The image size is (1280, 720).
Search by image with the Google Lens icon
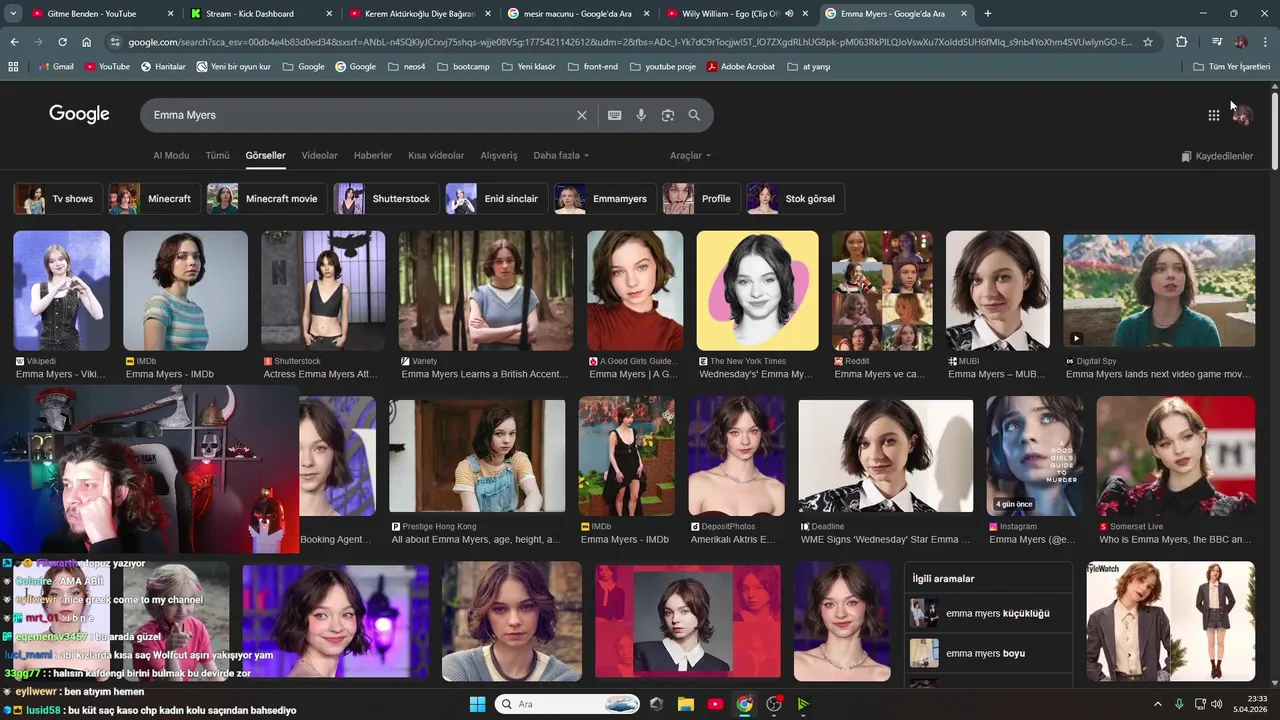tap(668, 115)
